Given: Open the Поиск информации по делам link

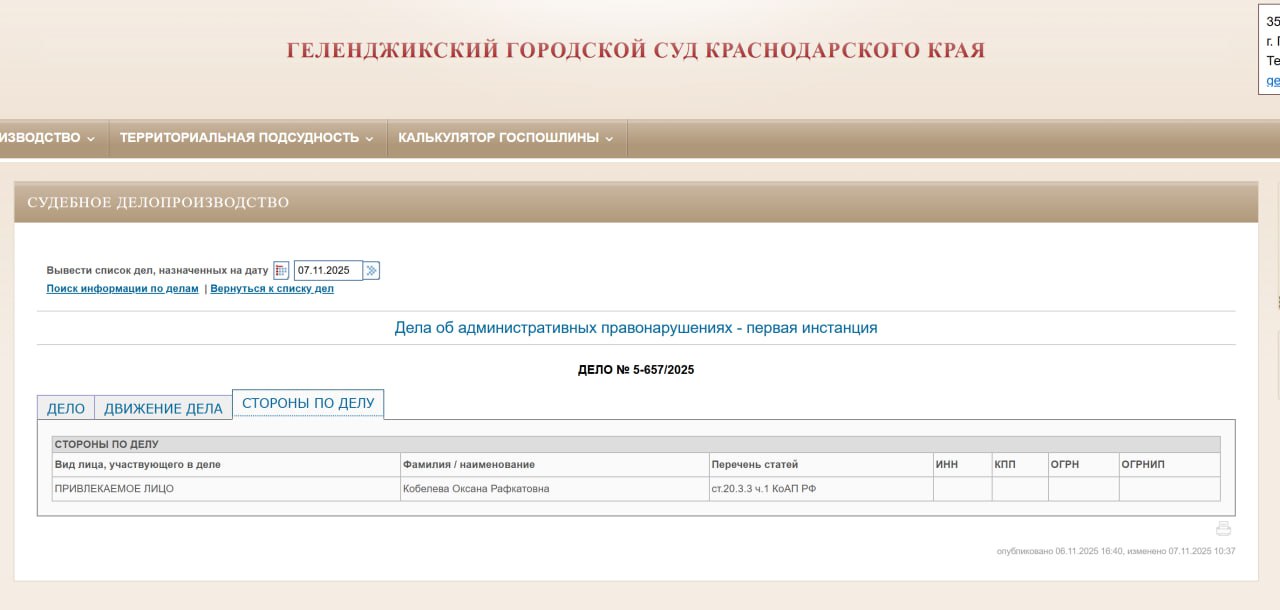Looking at the screenshot, I should pos(120,288).
